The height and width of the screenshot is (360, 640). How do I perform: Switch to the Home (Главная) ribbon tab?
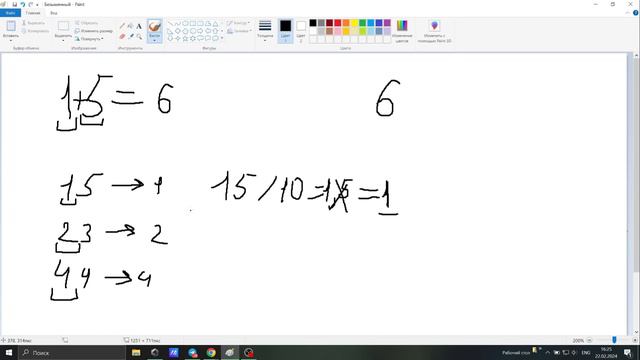tap(33, 13)
